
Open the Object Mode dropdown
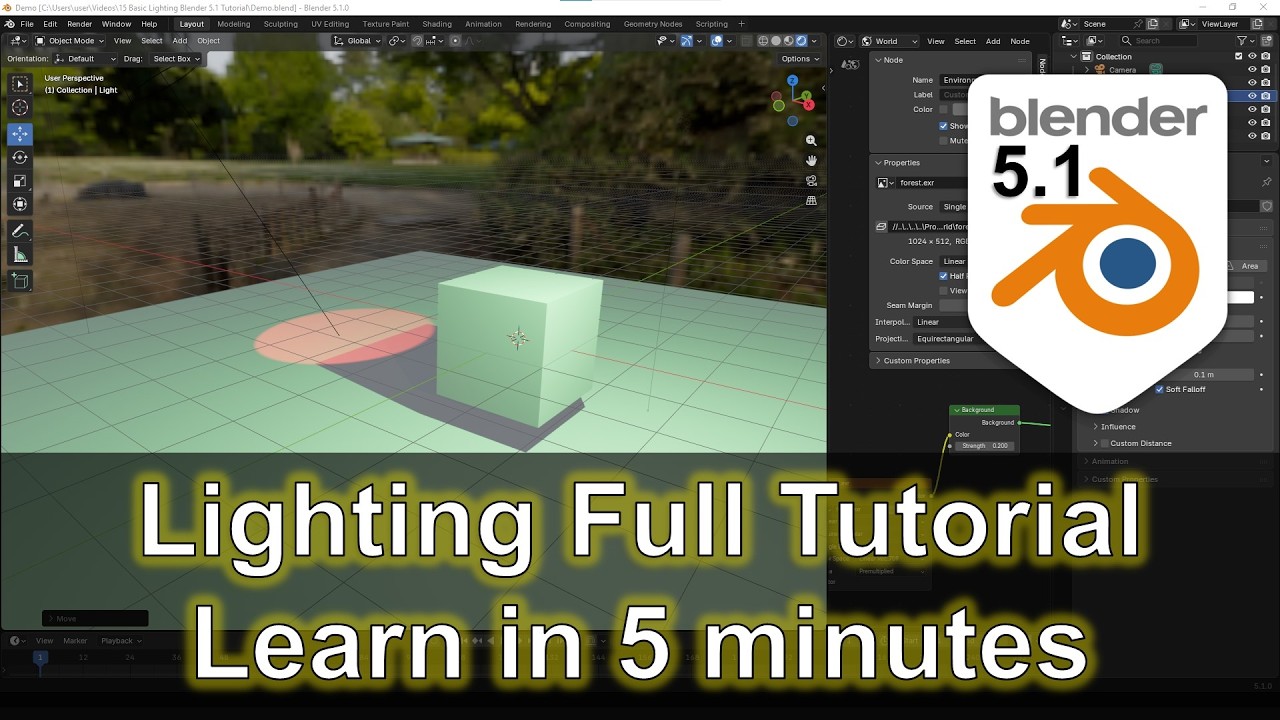[69, 41]
